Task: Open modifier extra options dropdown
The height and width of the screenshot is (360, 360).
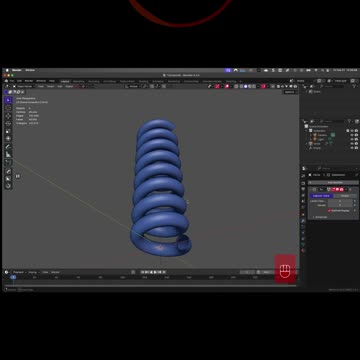Action: pyautogui.click(x=346, y=189)
